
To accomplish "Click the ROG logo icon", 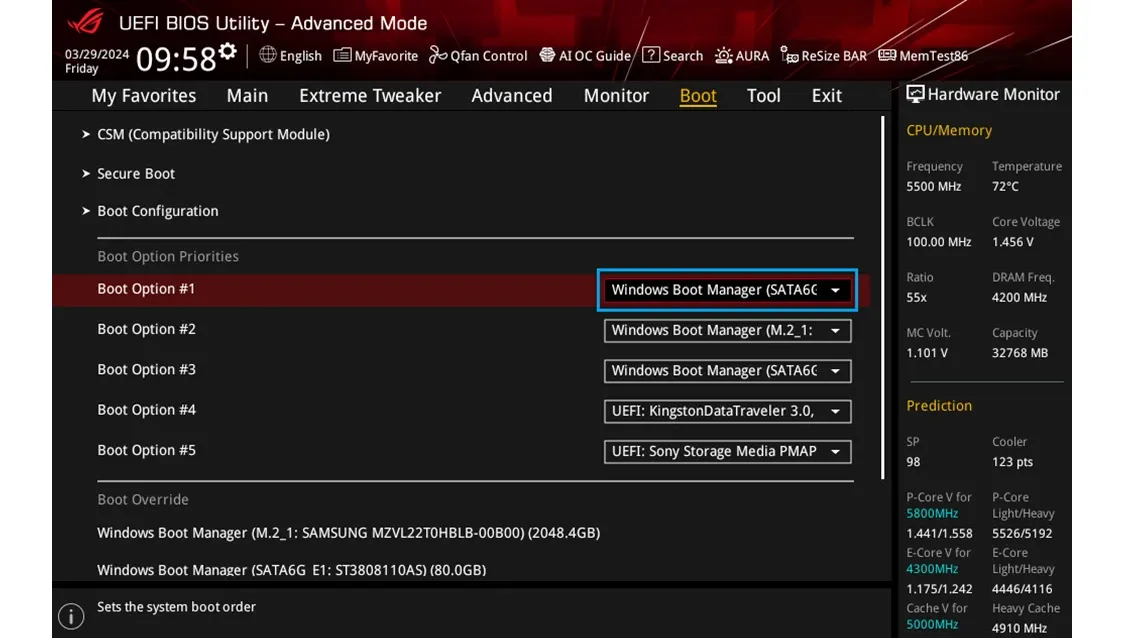I will [x=86, y=22].
